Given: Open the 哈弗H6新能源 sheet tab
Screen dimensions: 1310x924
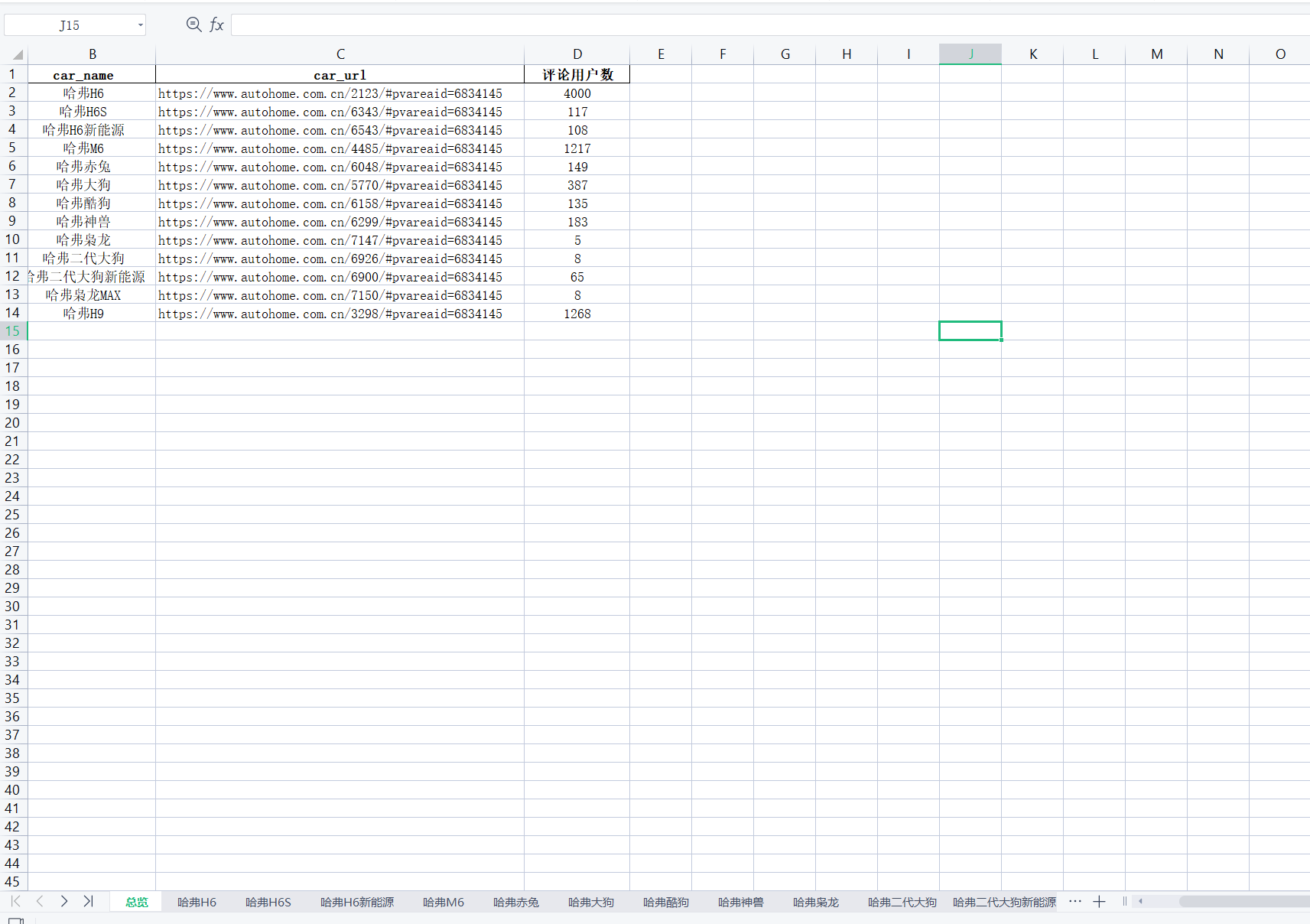Looking at the screenshot, I should click(x=357, y=902).
